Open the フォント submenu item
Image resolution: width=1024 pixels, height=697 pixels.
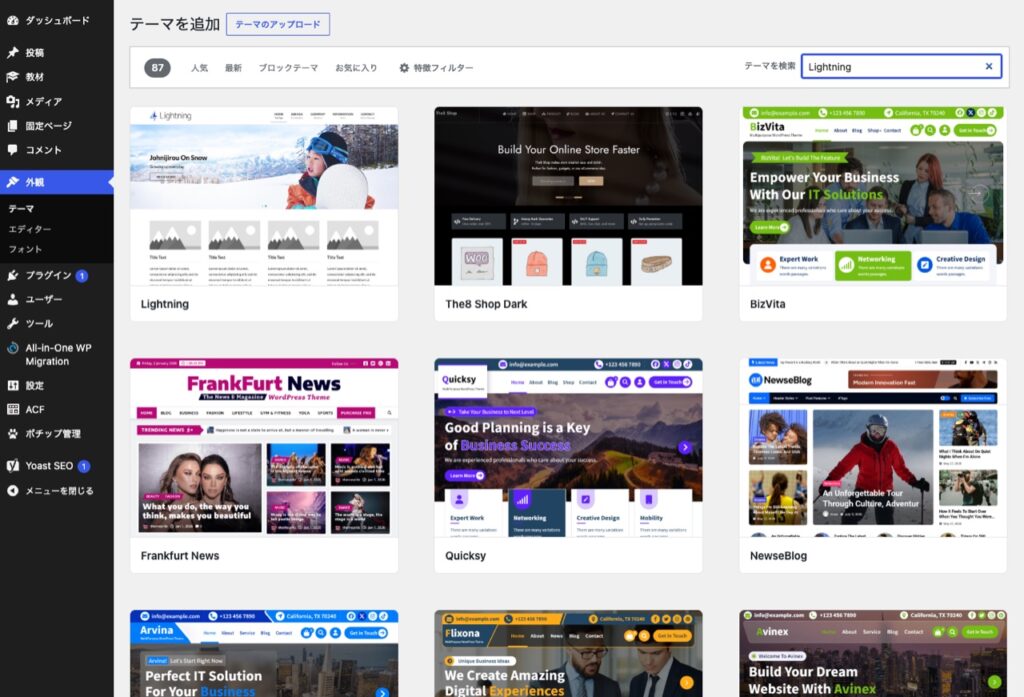[25, 250]
